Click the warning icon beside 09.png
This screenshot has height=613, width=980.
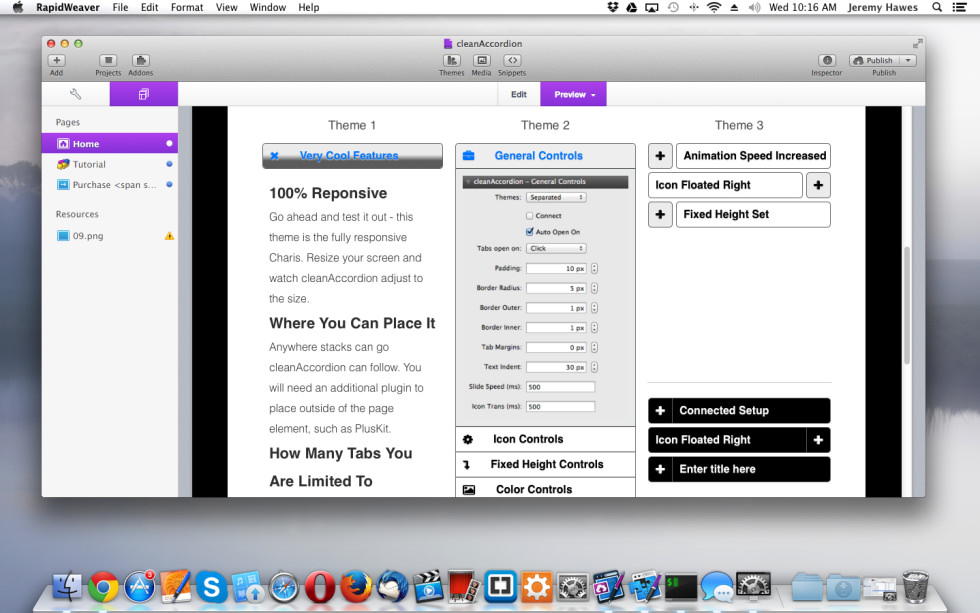click(169, 236)
